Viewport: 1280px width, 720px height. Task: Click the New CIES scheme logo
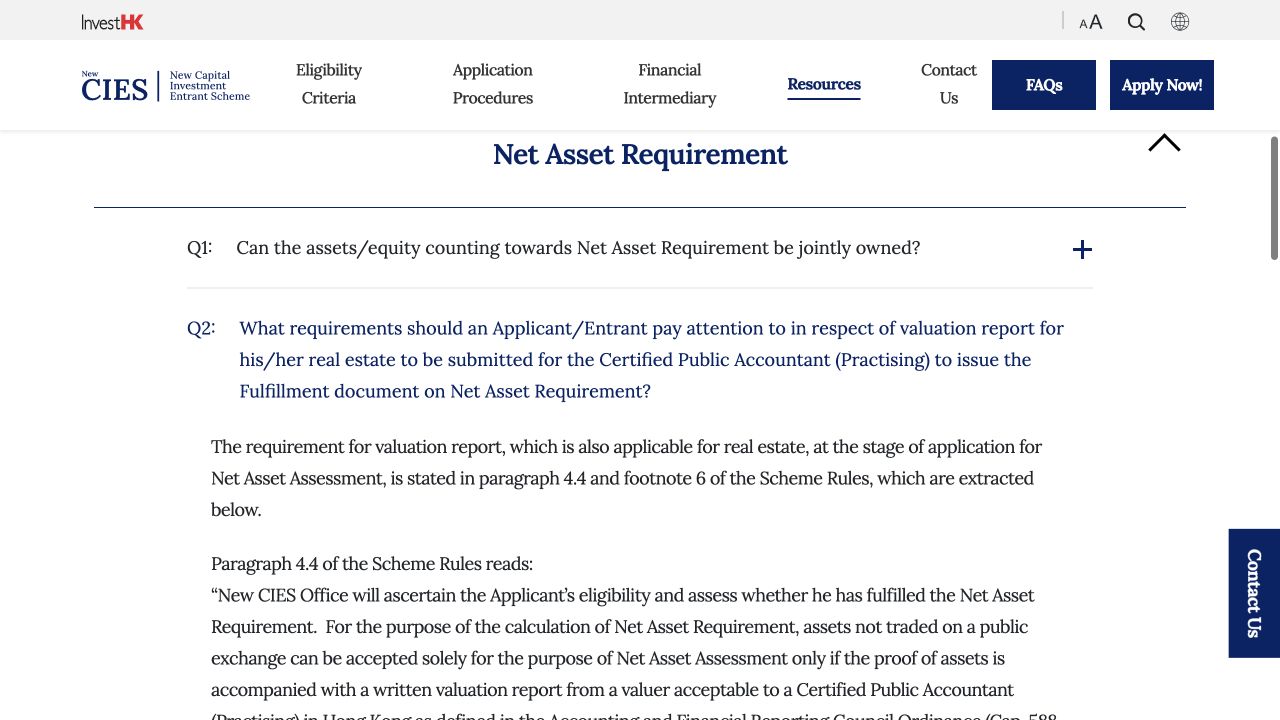point(166,86)
